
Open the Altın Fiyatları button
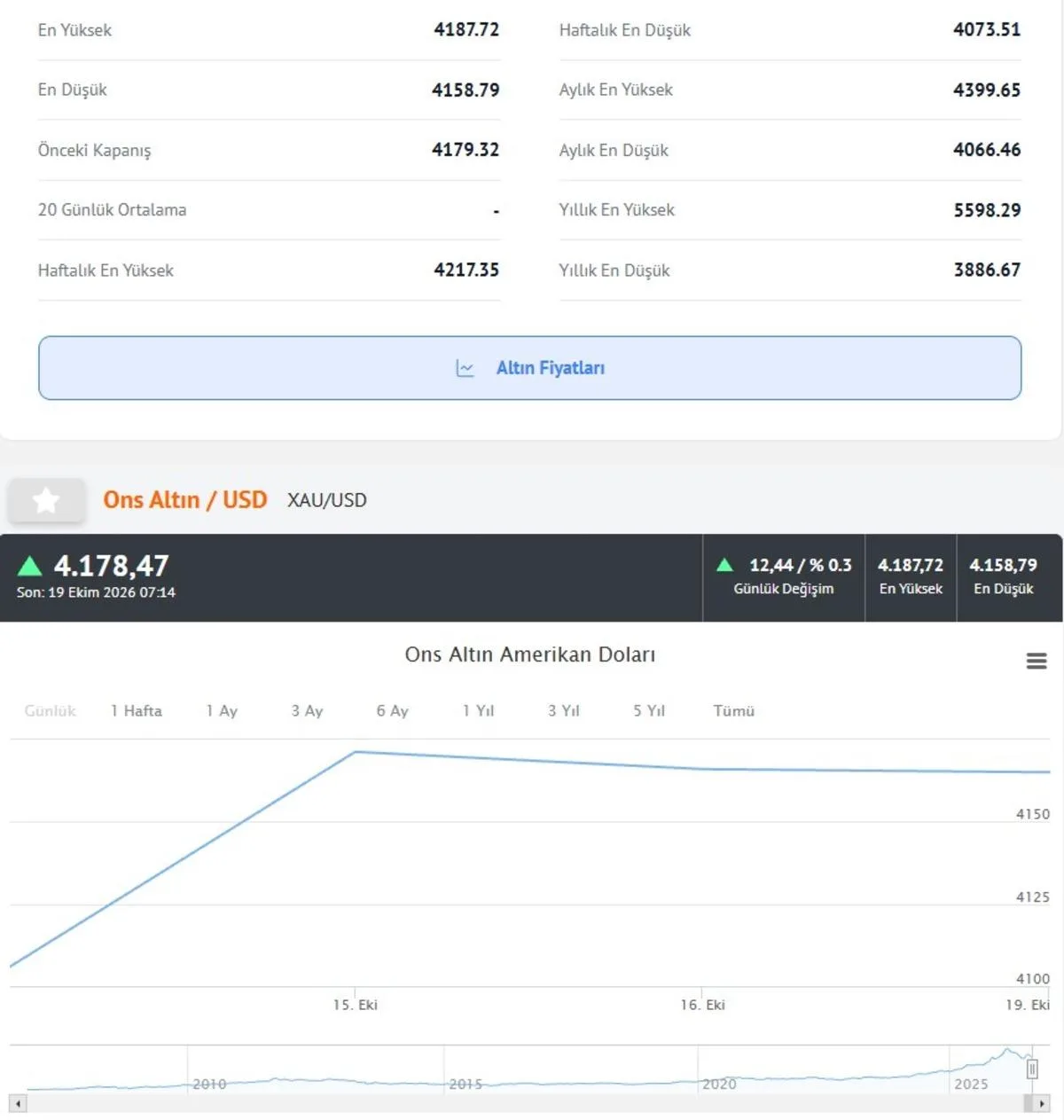pyautogui.click(x=529, y=368)
